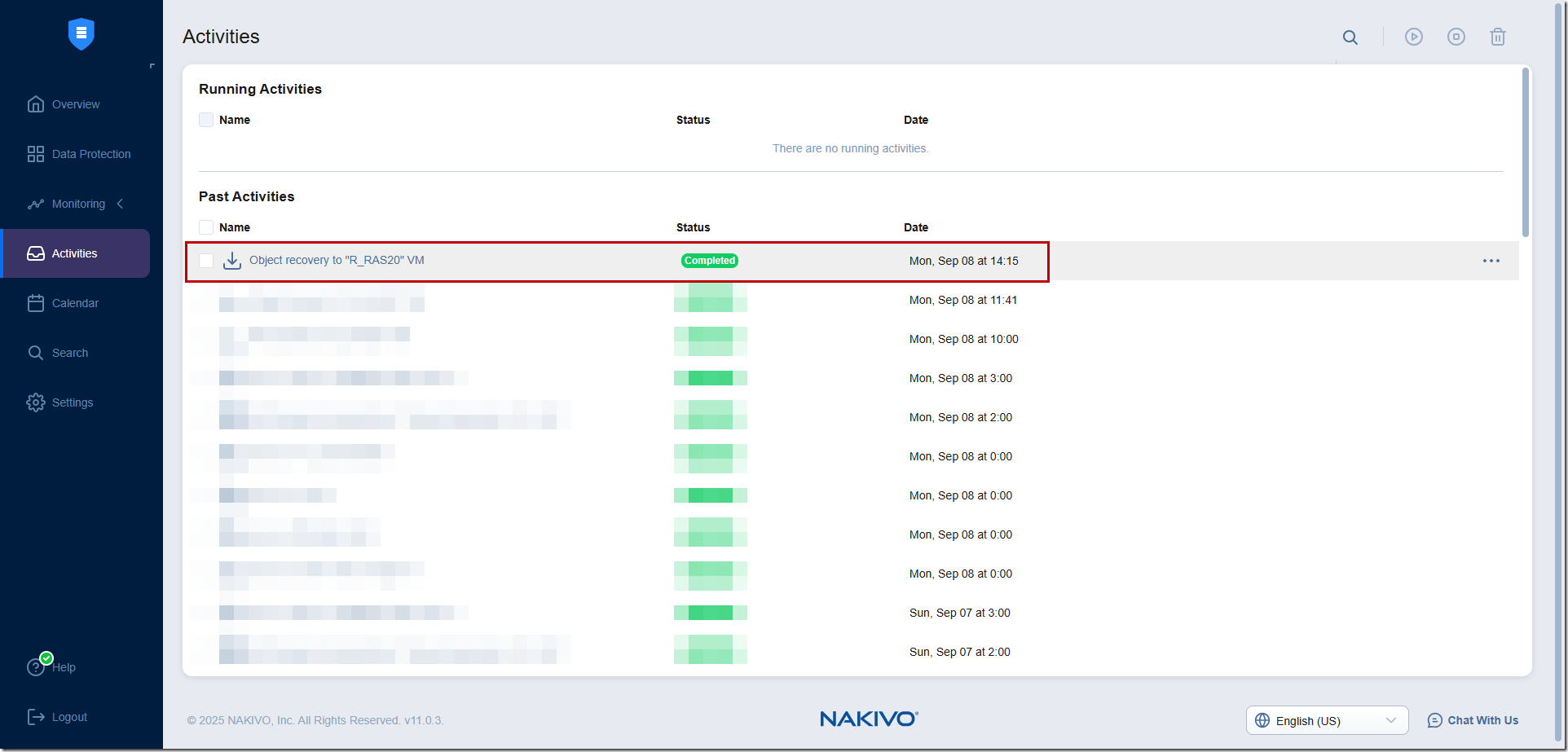Click Running Activities Status column header
Screen dimensions: 1568x752
pyautogui.click(x=693, y=120)
